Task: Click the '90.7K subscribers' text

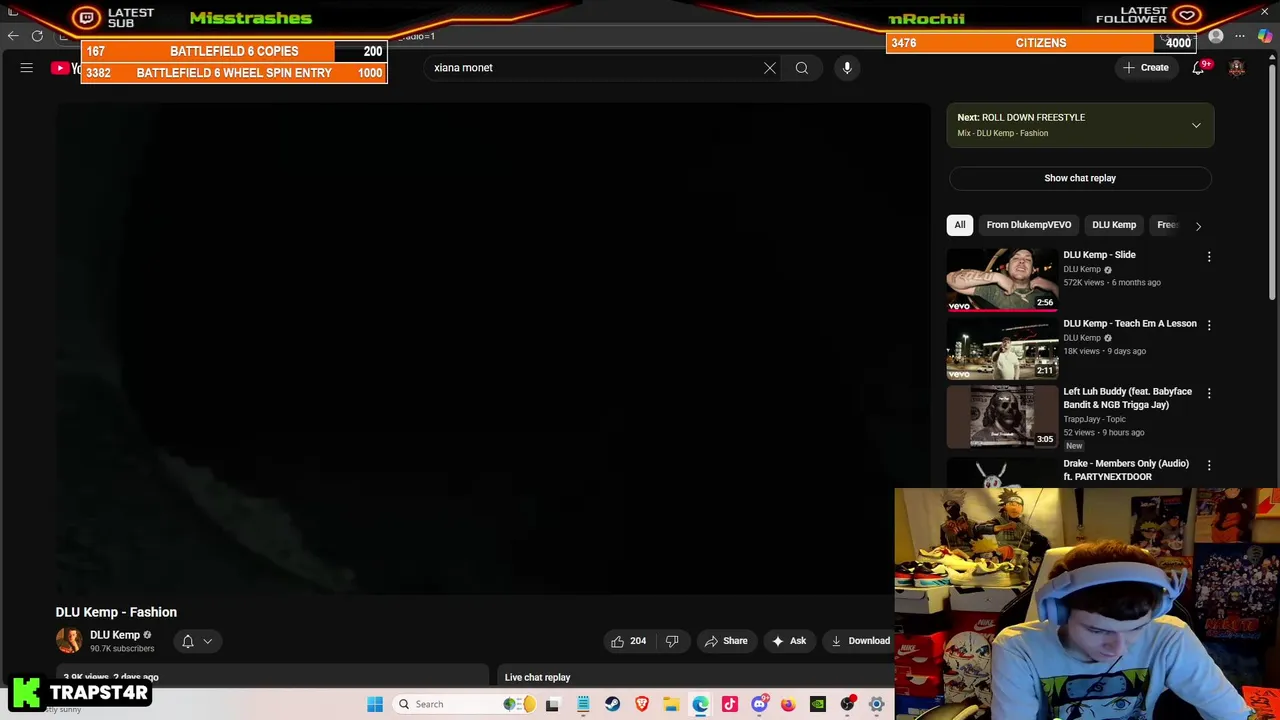Action: (x=122, y=649)
